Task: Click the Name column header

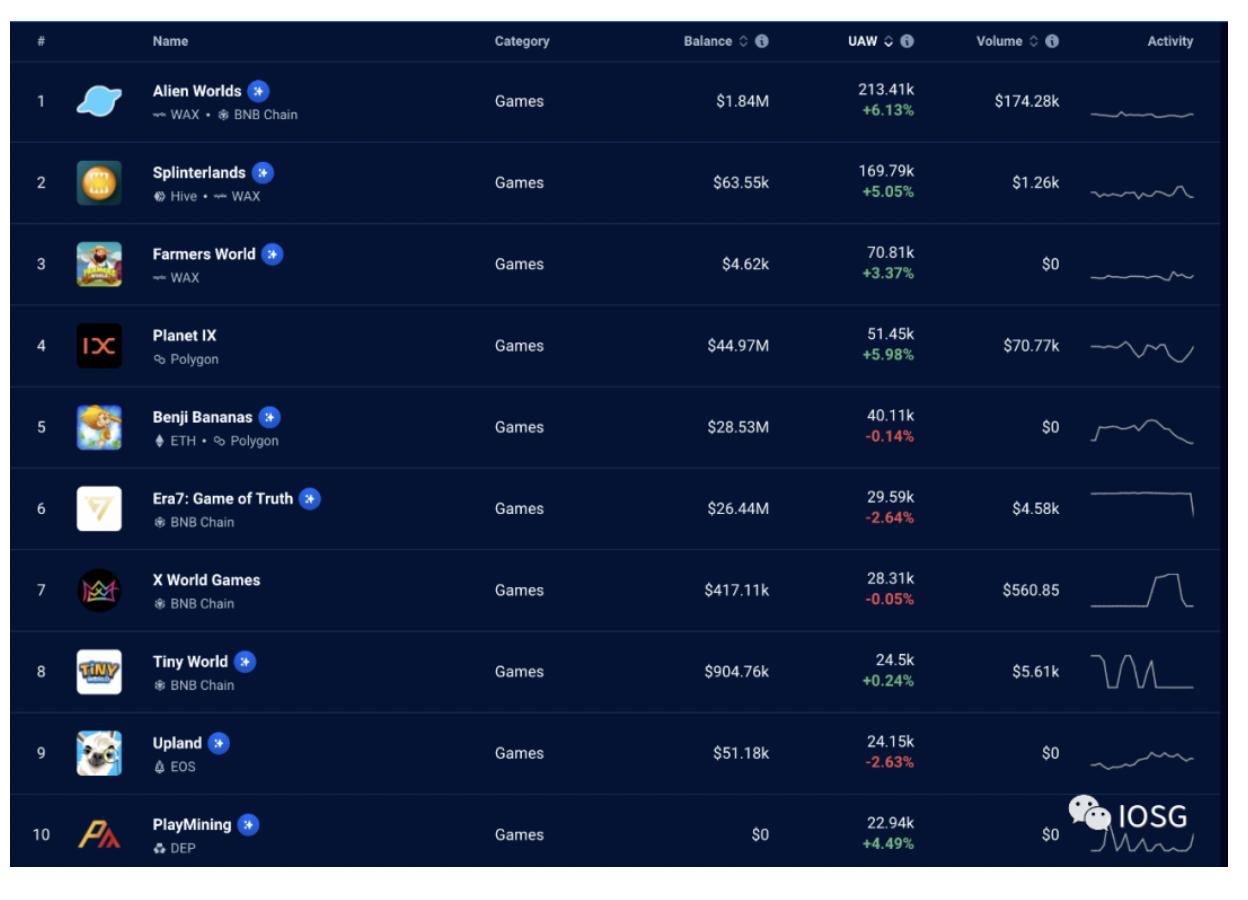Action: [170, 41]
